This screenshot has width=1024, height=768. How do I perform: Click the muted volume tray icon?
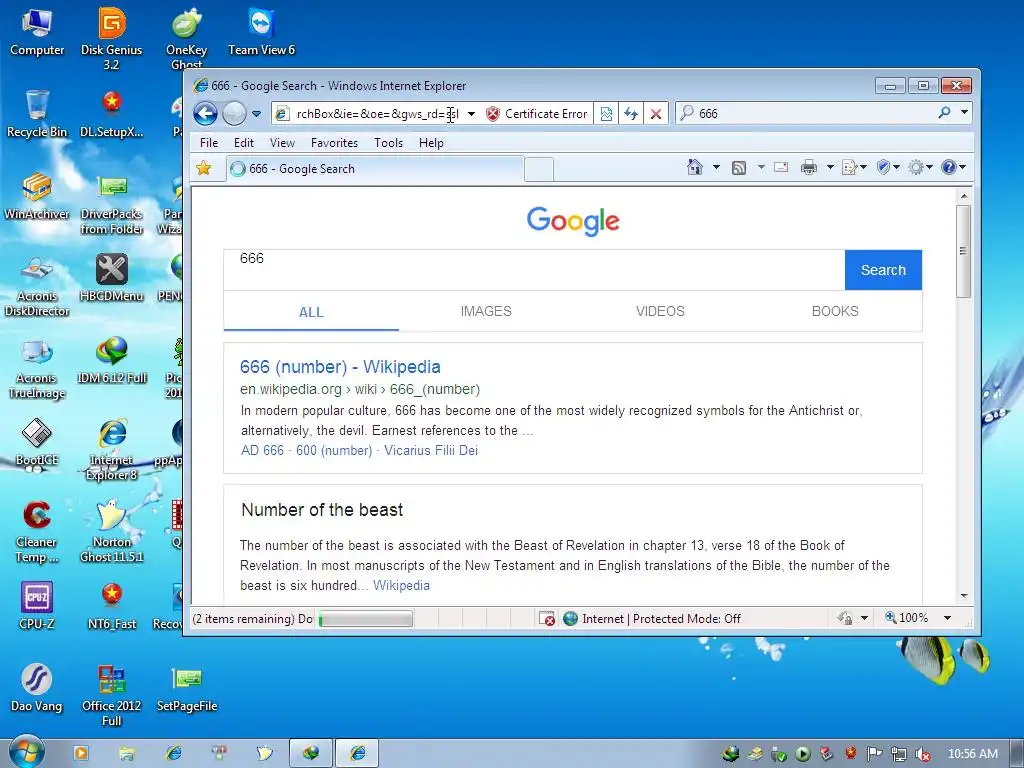point(922,754)
